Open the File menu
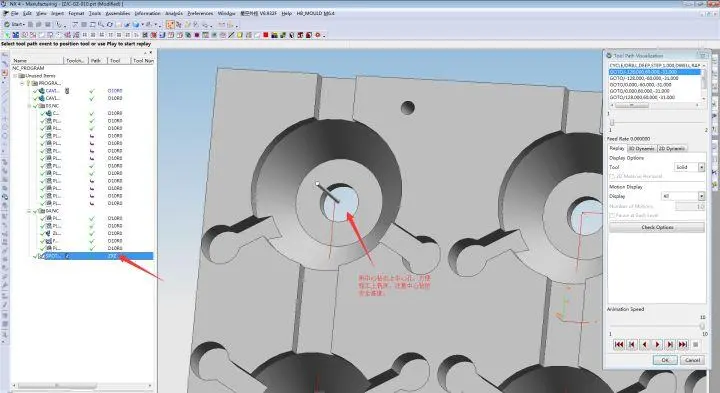The width and height of the screenshot is (720, 393). point(15,13)
